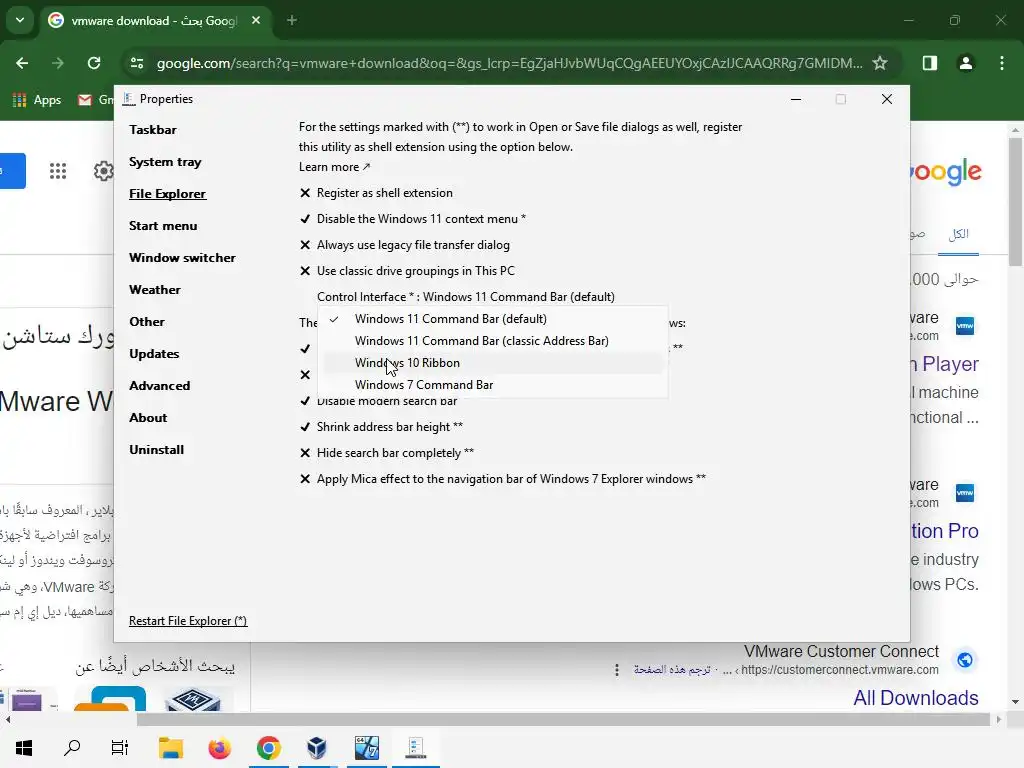1024x768 pixels.
Task: Open VirtualBox cube icon on taskbar
Action: (317, 748)
